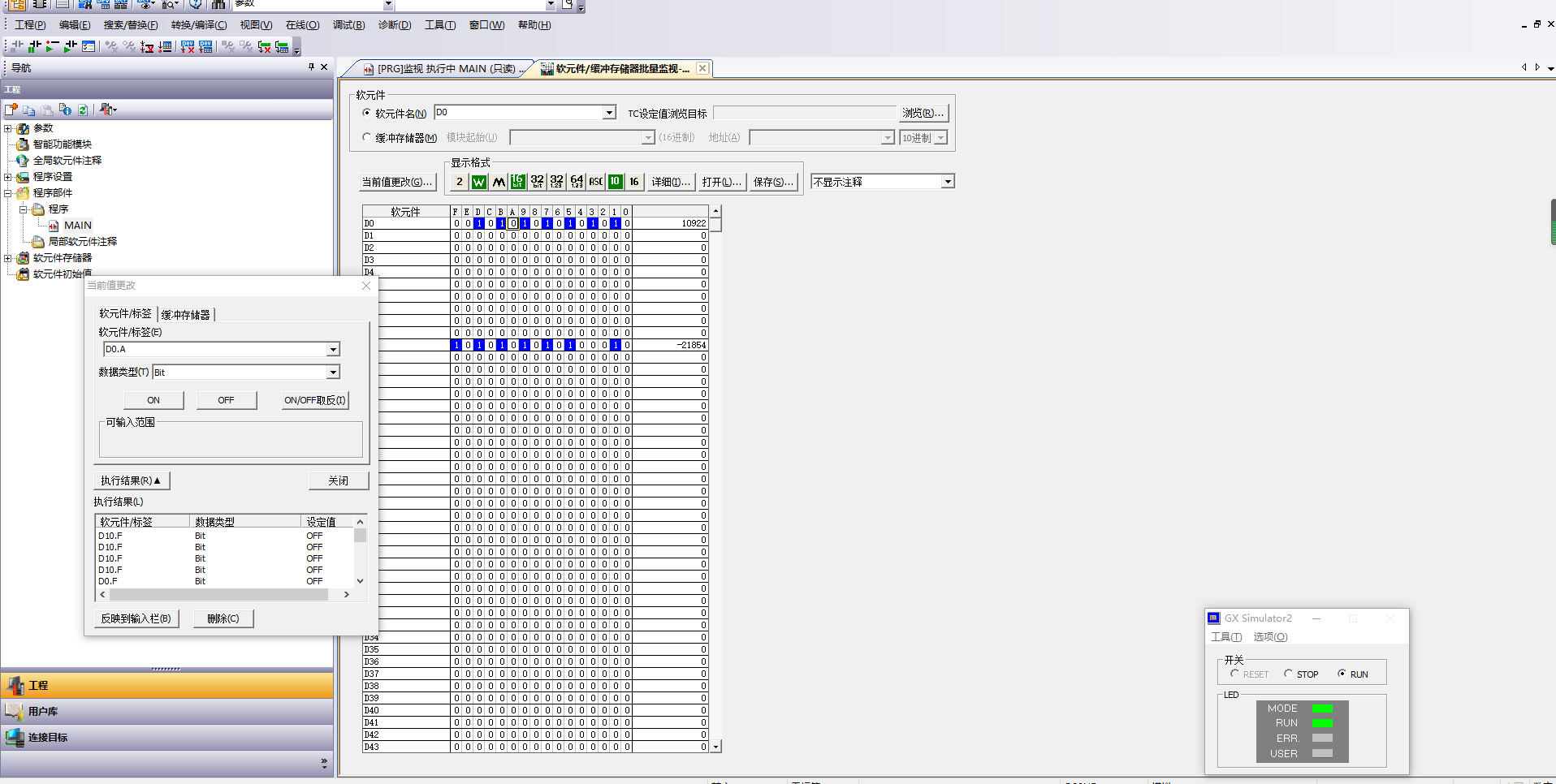Click the execution results horizontal scrollbar

(x=219, y=595)
